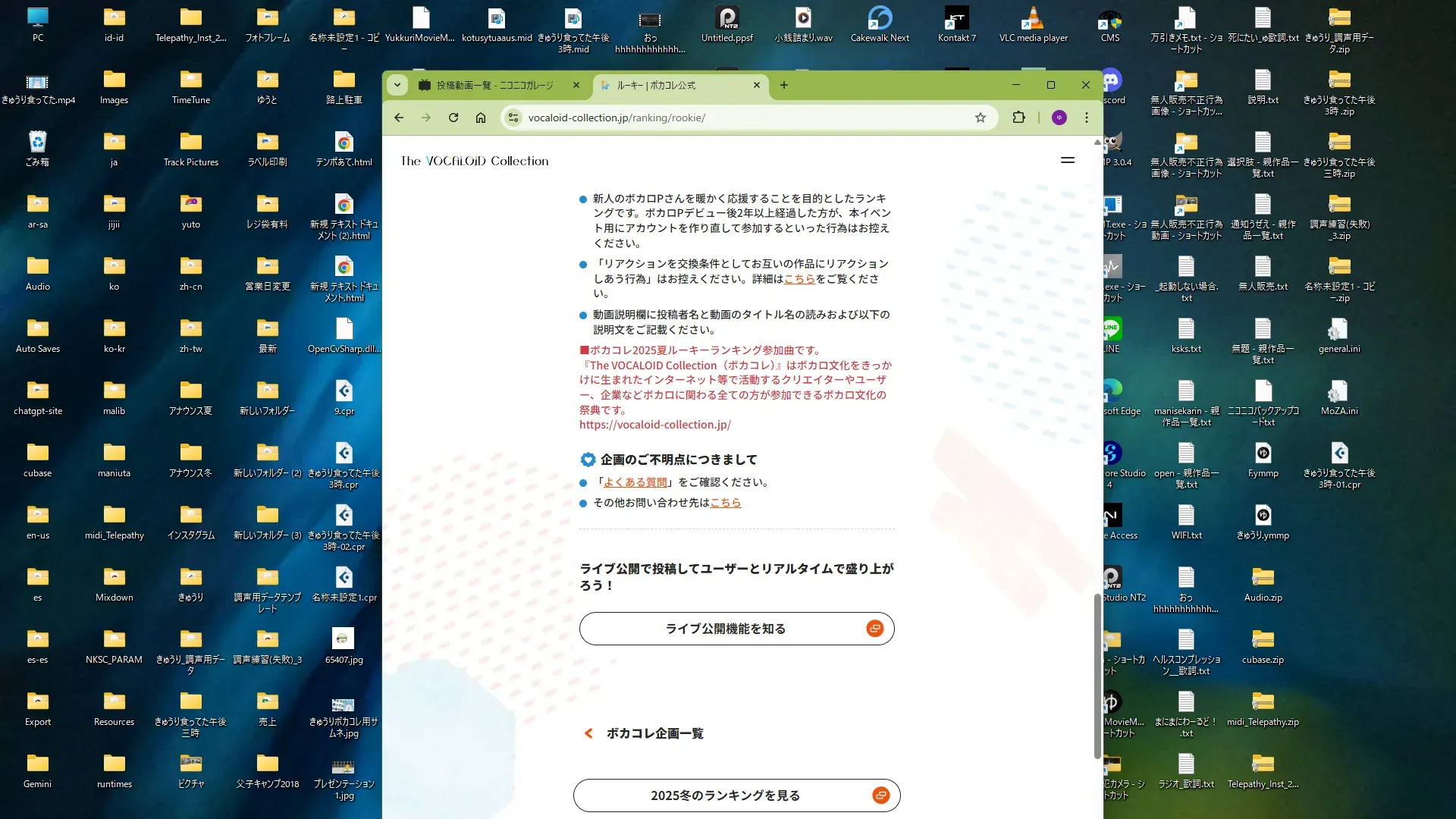Click the browser back arrow
Screen dimensions: 1456x819
click(x=399, y=118)
